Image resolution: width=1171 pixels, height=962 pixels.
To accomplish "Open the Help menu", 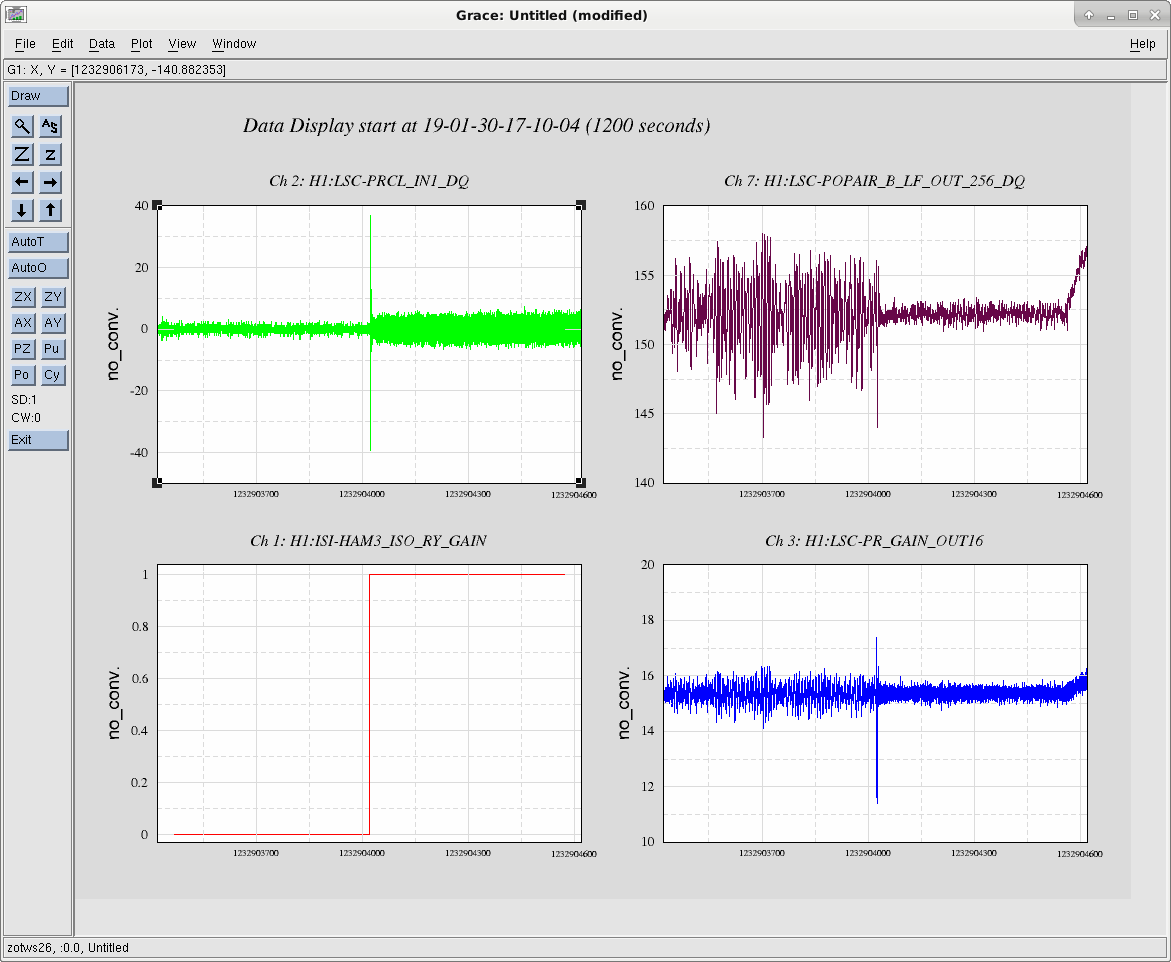I will coord(1143,44).
